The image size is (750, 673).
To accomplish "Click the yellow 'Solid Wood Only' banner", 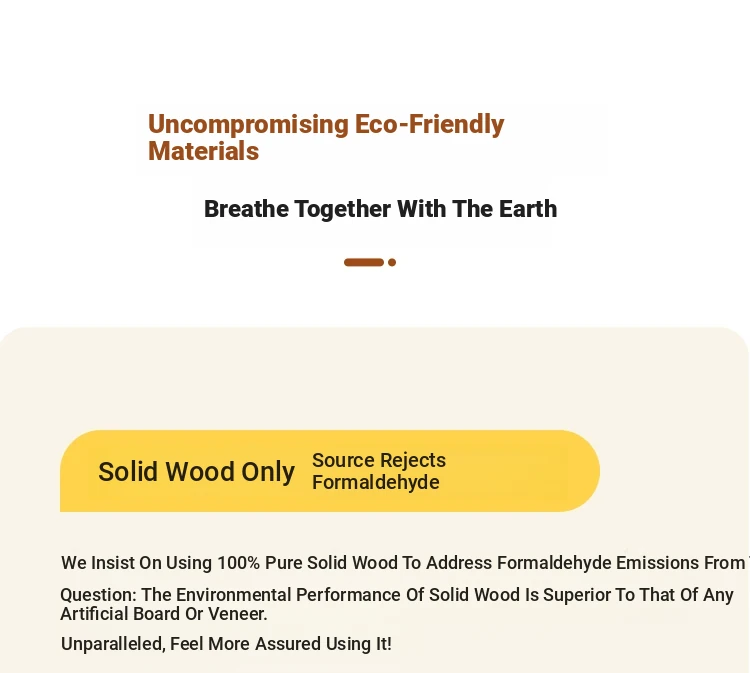I will [x=330, y=471].
